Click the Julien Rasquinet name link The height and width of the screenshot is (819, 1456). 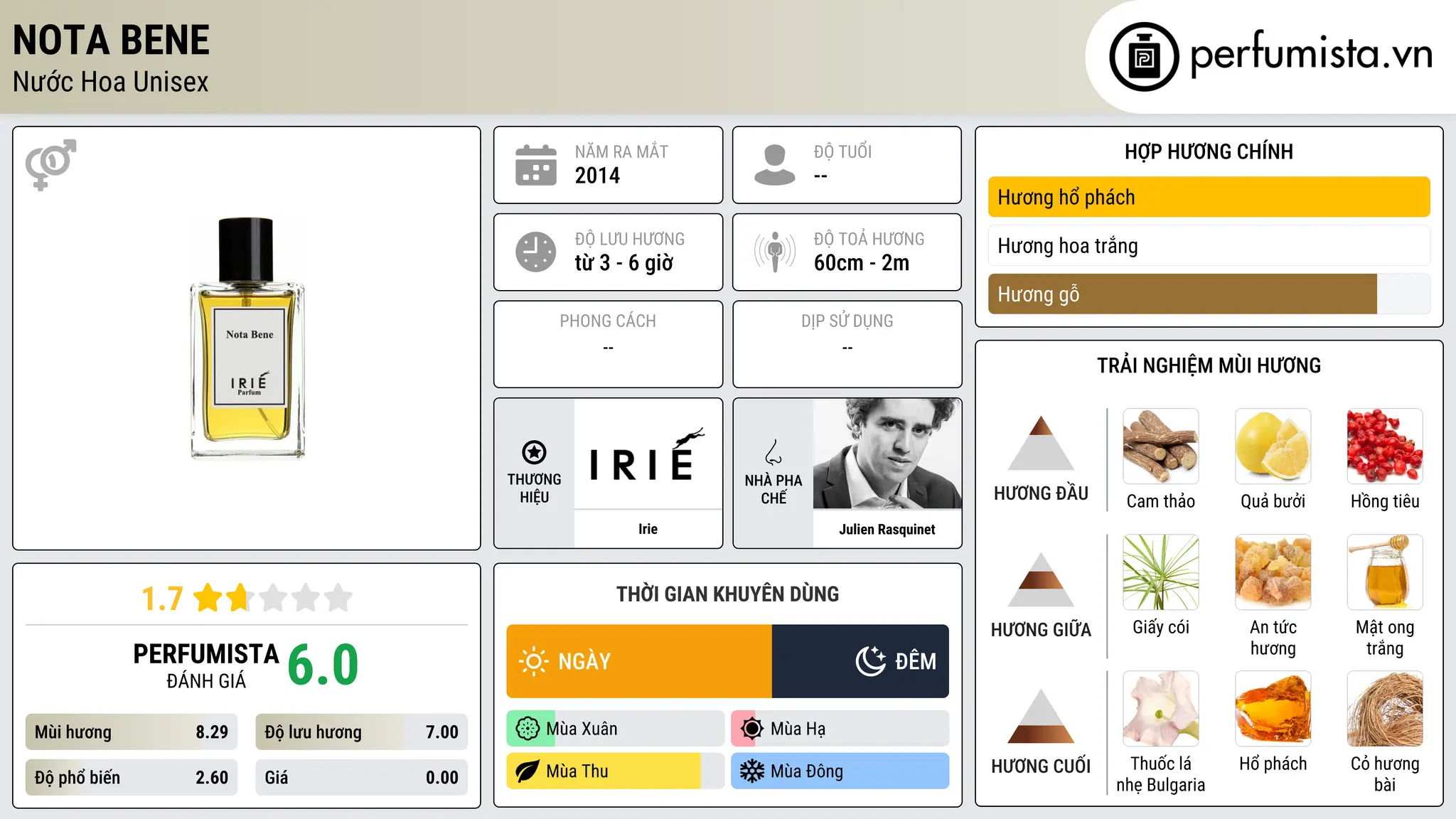pos(887,529)
